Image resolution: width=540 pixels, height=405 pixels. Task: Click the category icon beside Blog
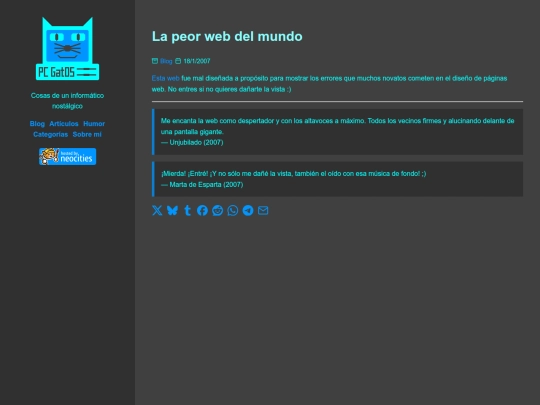click(155, 61)
